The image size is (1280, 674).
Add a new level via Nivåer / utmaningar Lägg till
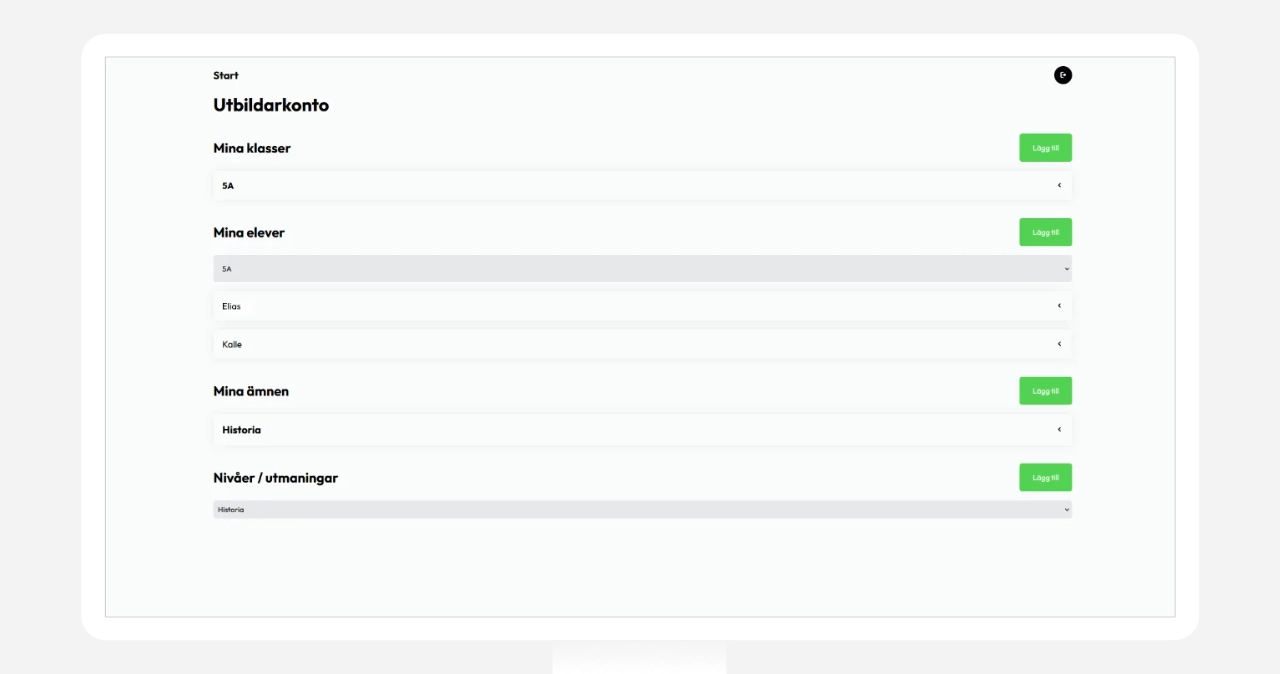[x=1045, y=477]
